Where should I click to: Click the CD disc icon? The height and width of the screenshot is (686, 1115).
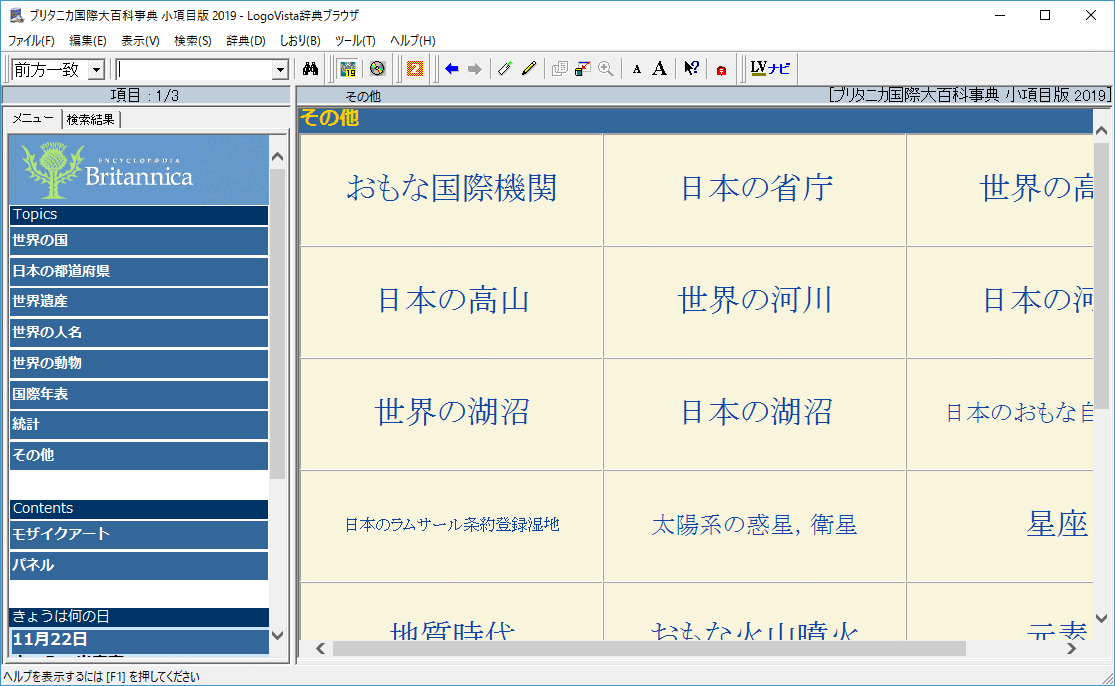377,69
